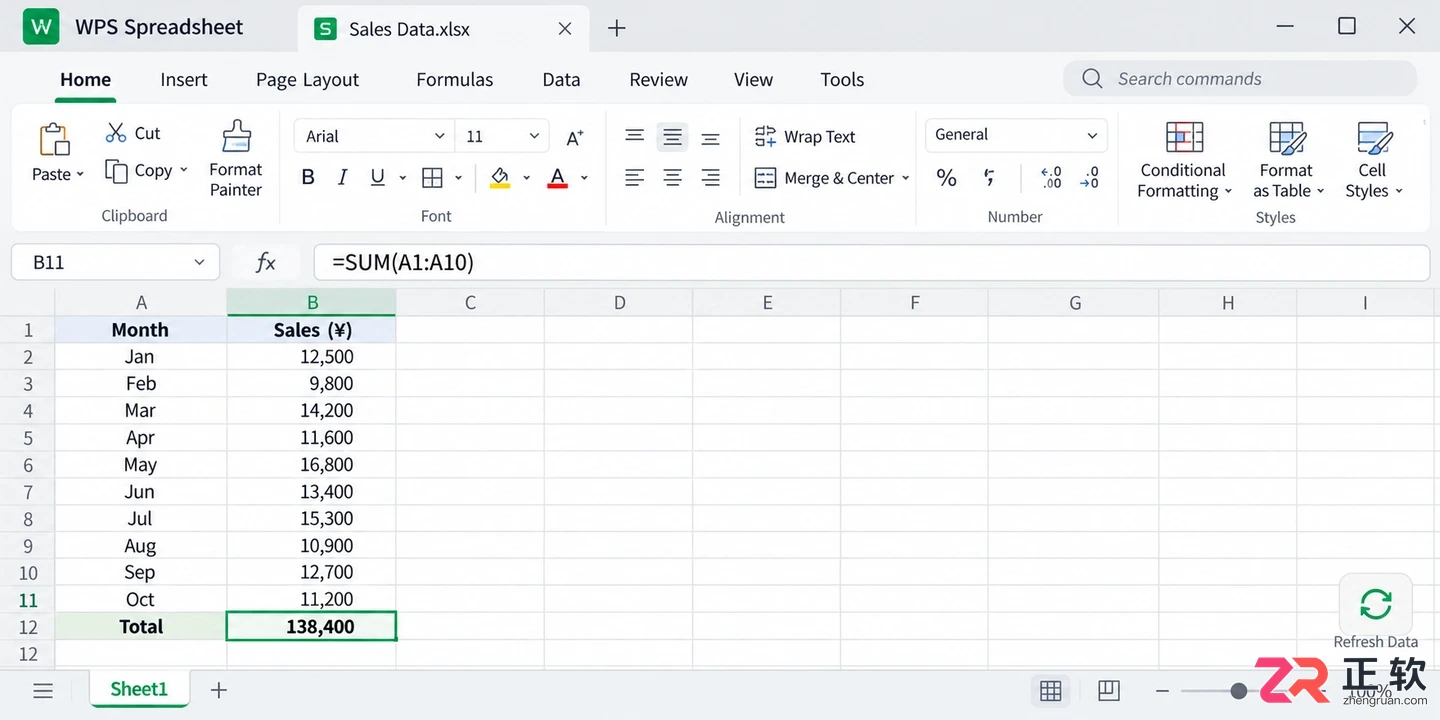Close the Sales Data.xlsx tab
This screenshot has height=720, width=1440.
pos(565,29)
